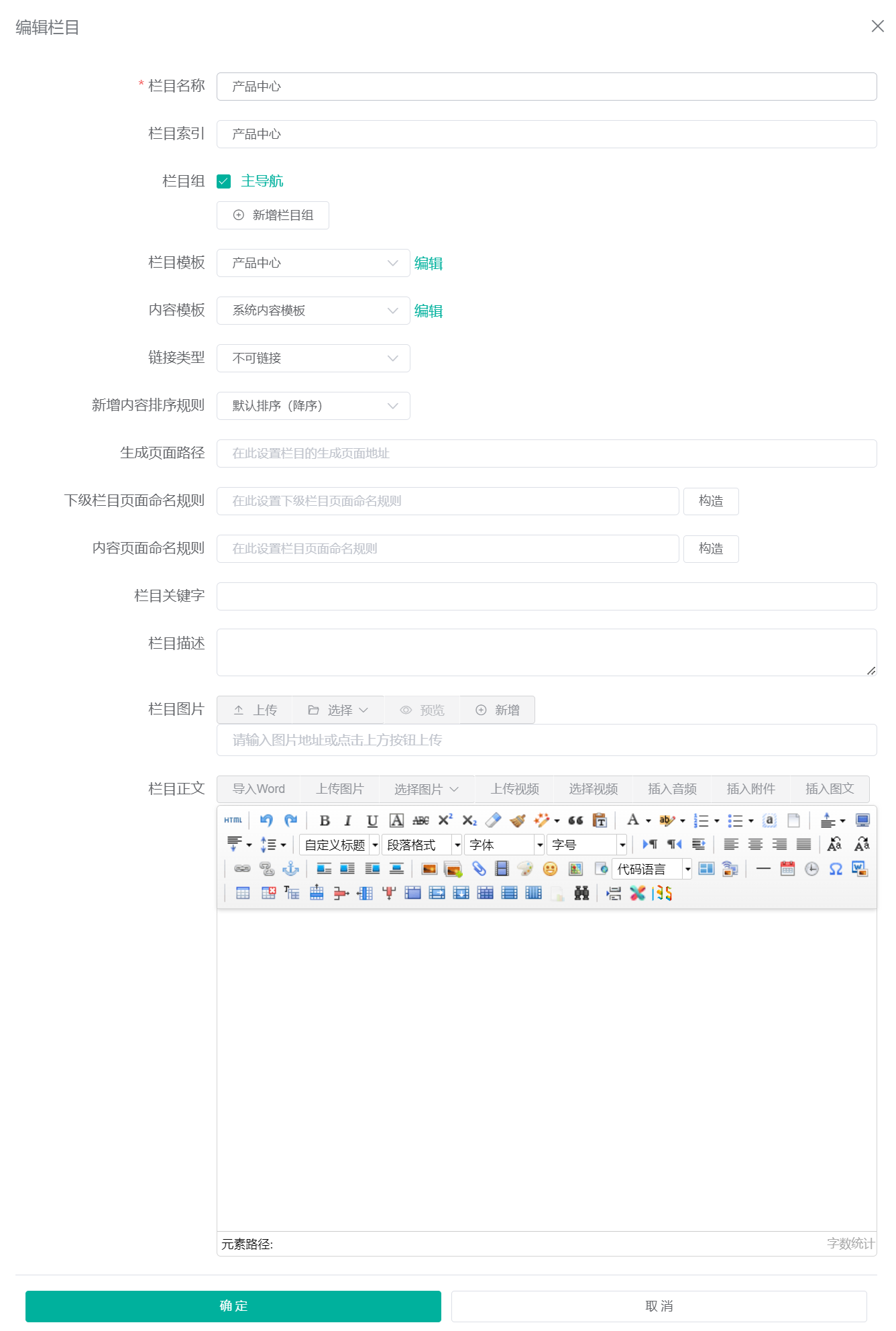Convert text to uppercase
The image size is (896, 1331).
coord(834,845)
